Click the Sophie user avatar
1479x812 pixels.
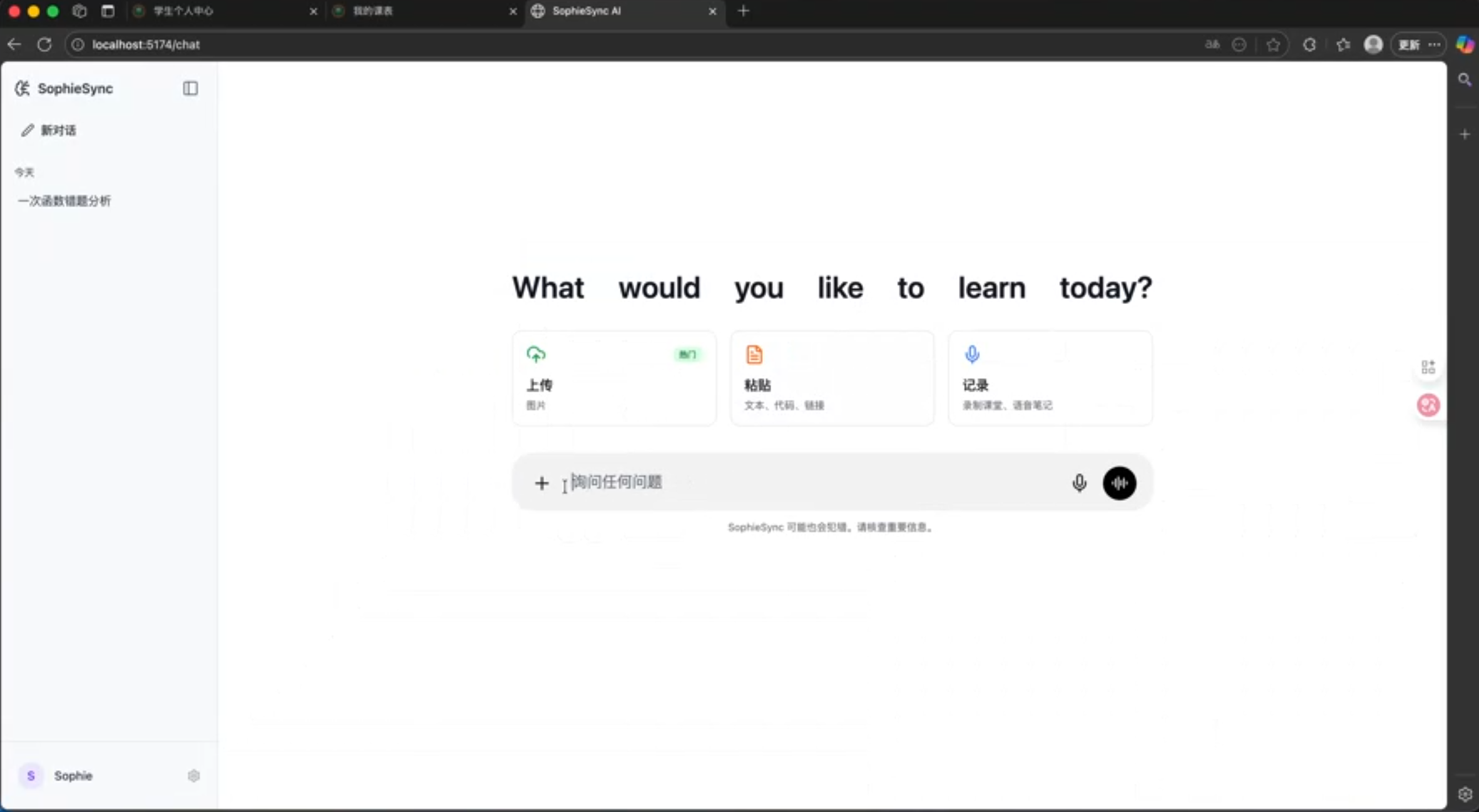tap(31, 776)
